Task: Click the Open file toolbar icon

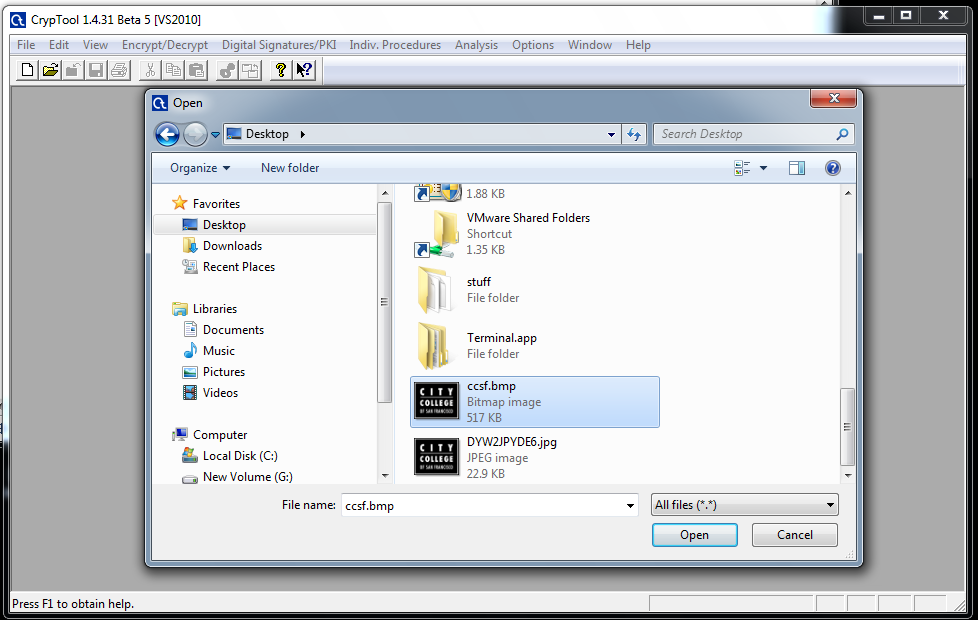Action: [x=50, y=70]
